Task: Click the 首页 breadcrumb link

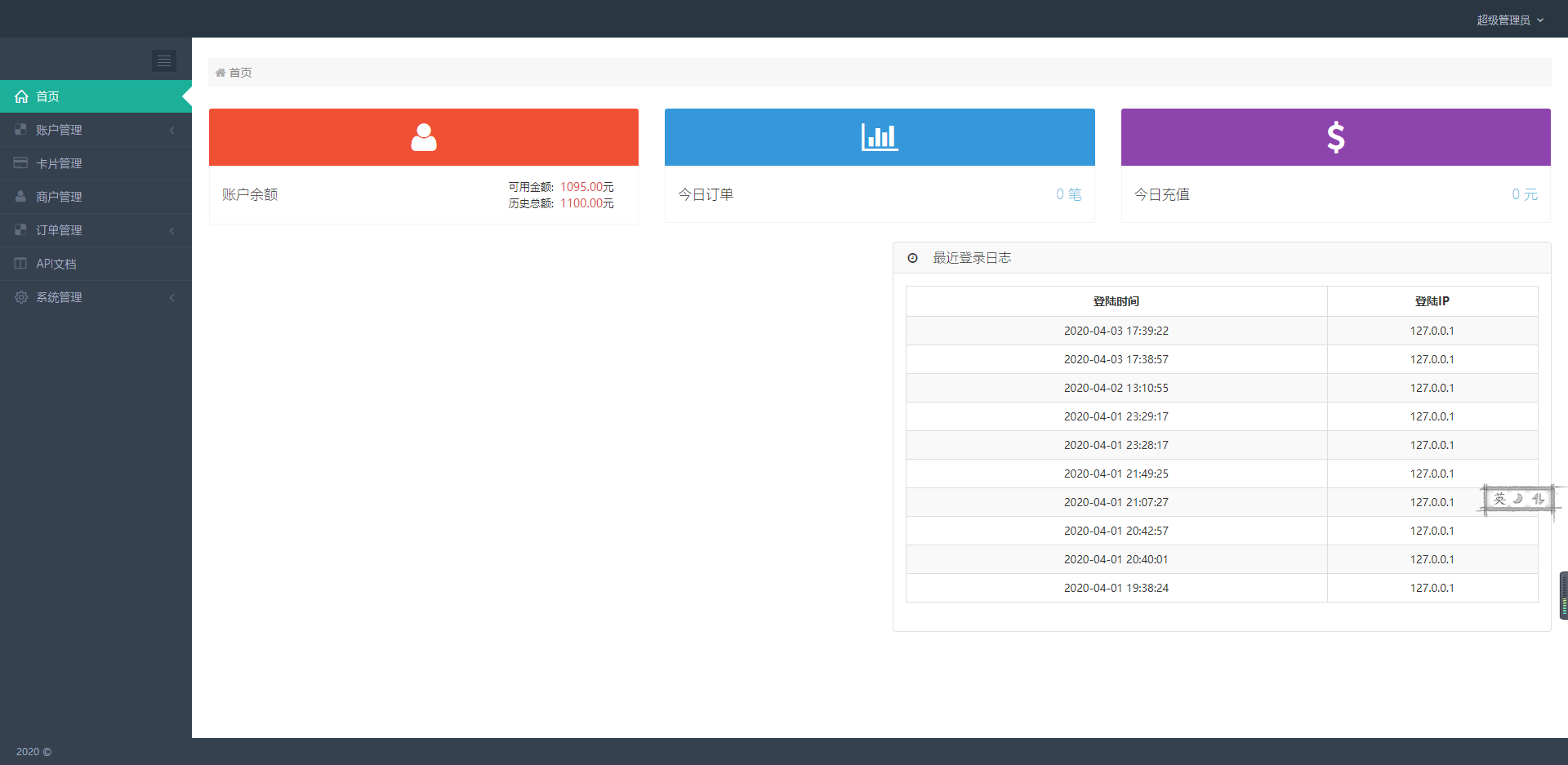Action: click(x=240, y=73)
